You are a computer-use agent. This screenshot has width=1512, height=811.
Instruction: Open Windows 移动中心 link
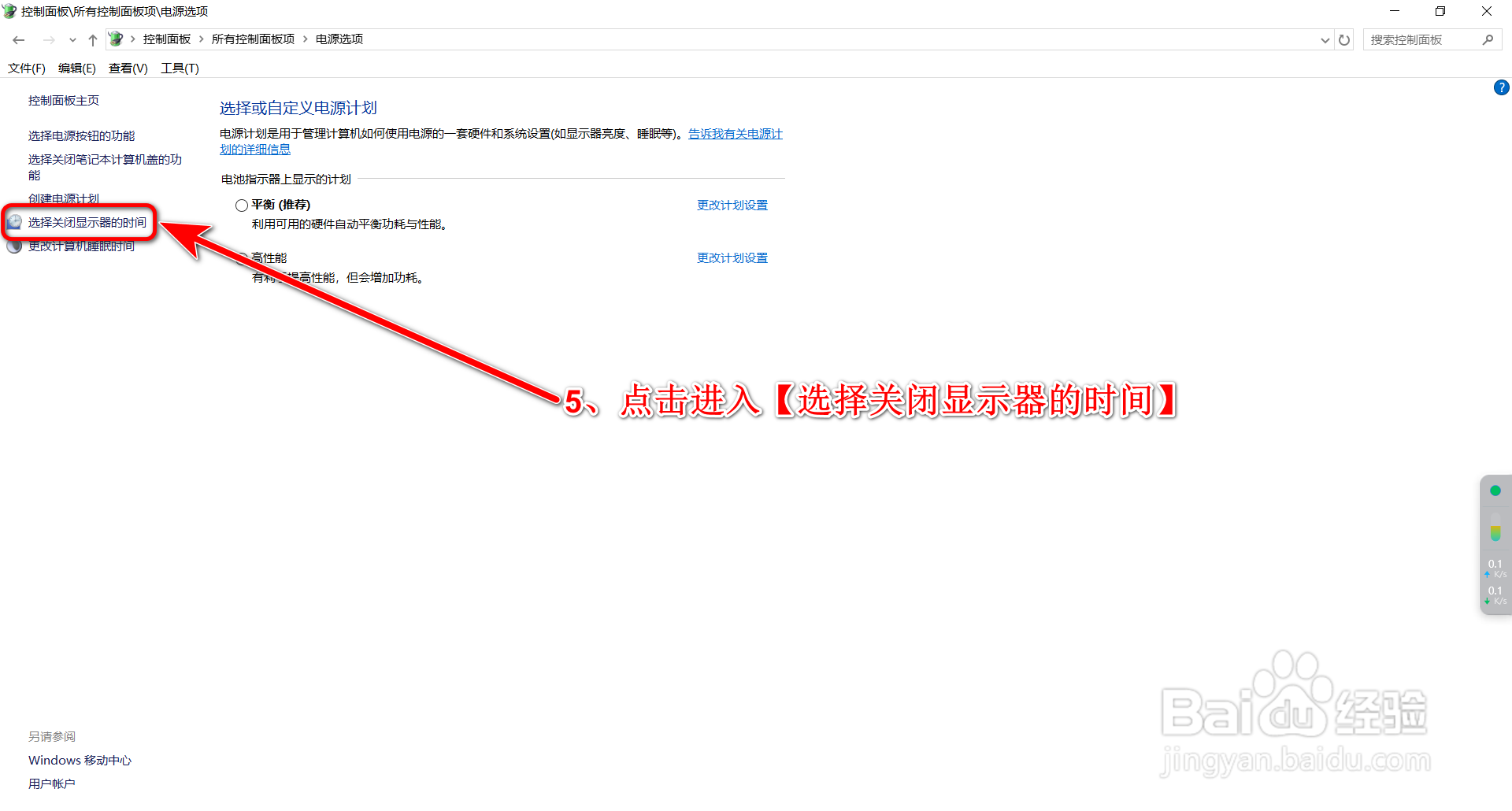[x=80, y=761]
